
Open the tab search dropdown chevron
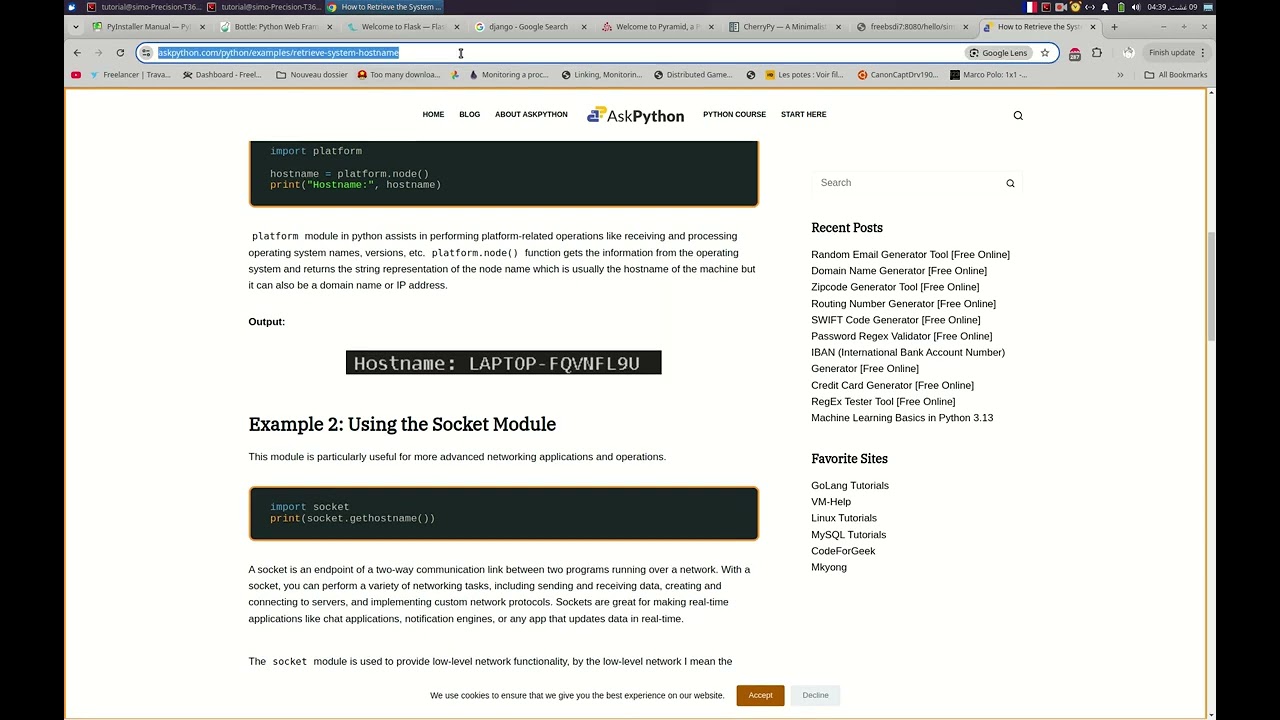click(x=77, y=27)
